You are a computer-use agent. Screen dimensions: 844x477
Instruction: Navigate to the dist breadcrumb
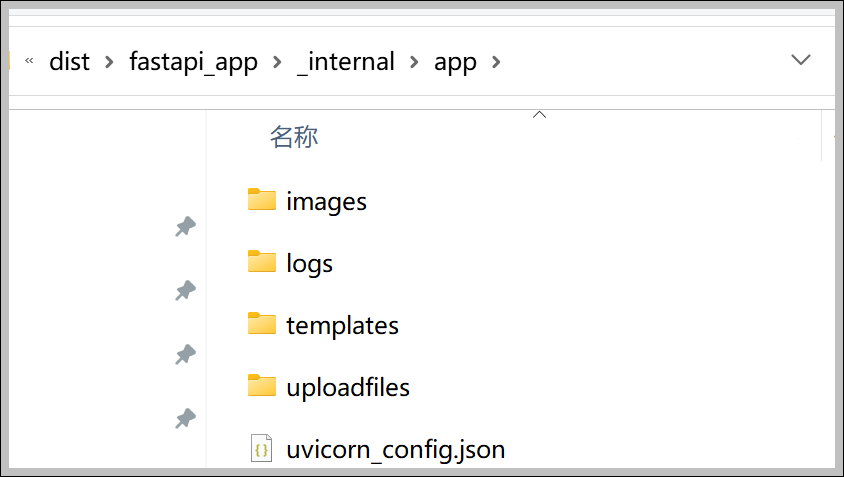pyautogui.click(x=69, y=61)
